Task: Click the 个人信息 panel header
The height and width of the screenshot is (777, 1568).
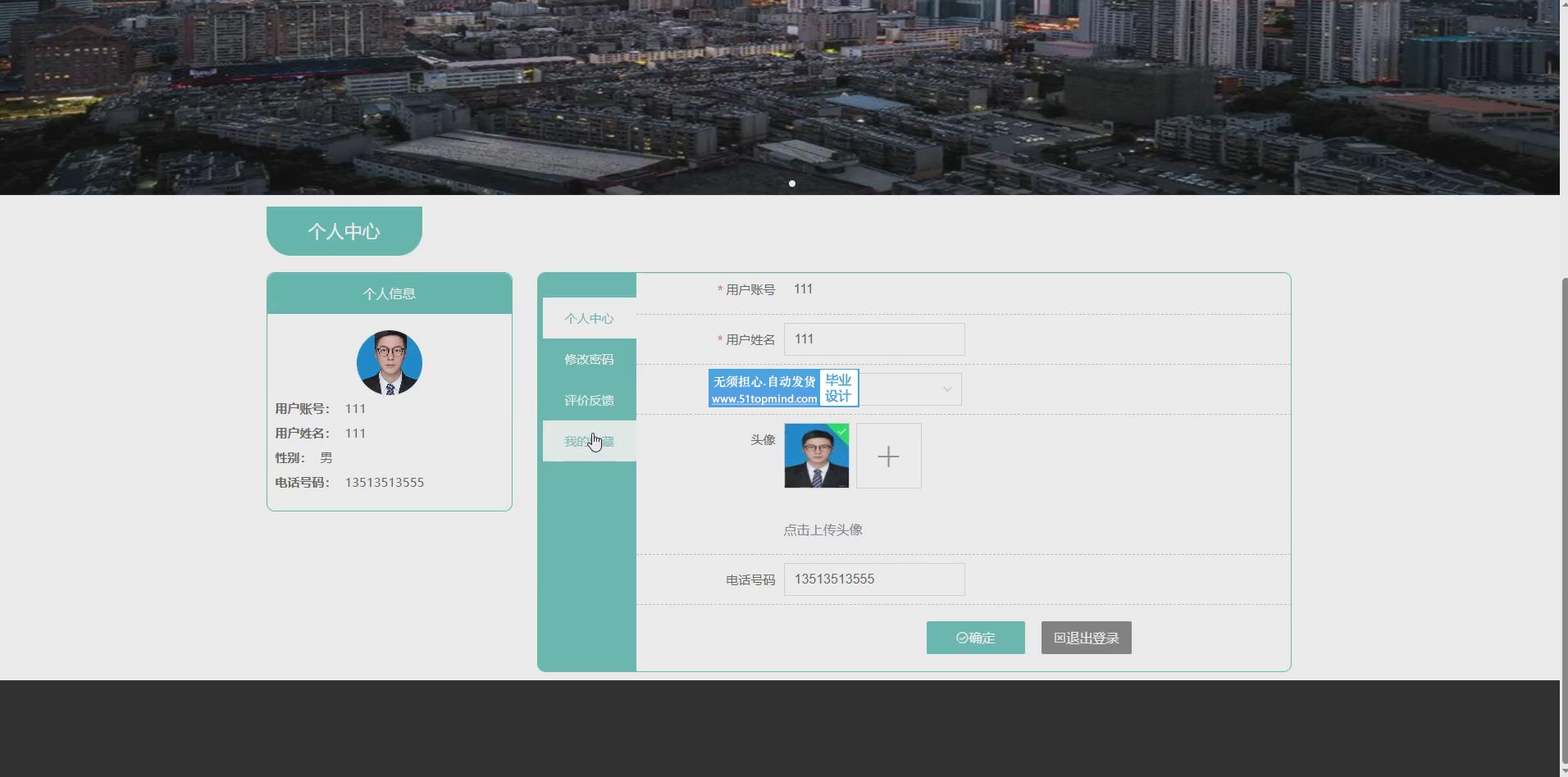Action: tap(389, 293)
